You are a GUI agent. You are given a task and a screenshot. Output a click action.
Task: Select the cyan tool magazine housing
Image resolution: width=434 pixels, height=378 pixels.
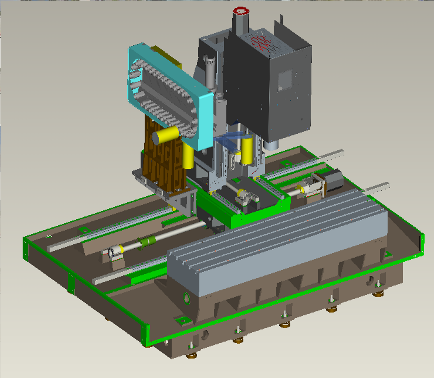170,95
